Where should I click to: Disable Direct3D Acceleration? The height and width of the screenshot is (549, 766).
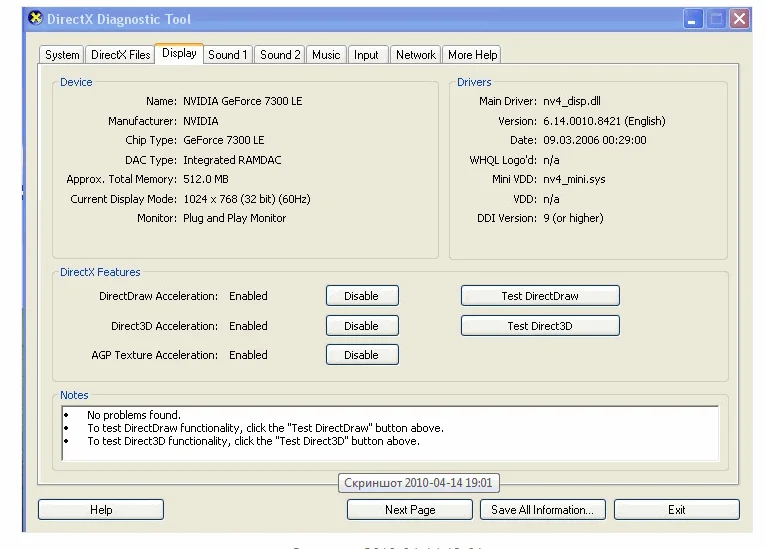point(361,326)
